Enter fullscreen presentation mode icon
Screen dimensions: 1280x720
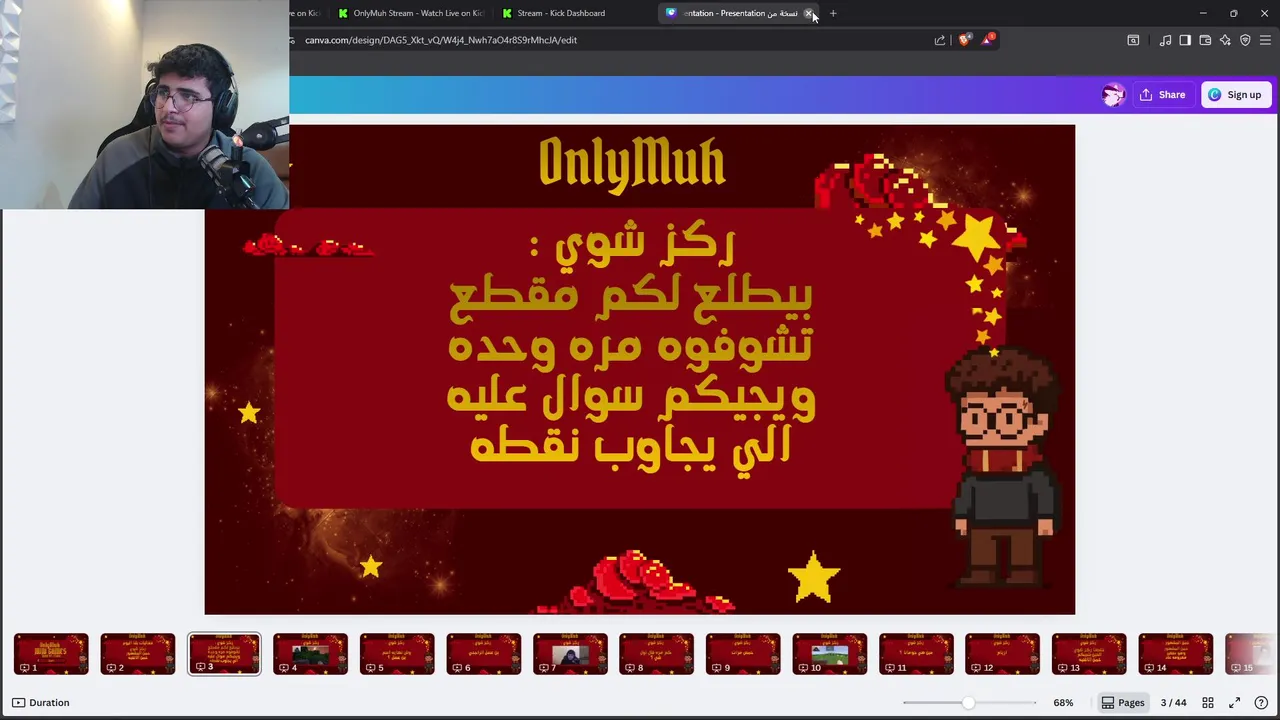click(x=1235, y=703)
